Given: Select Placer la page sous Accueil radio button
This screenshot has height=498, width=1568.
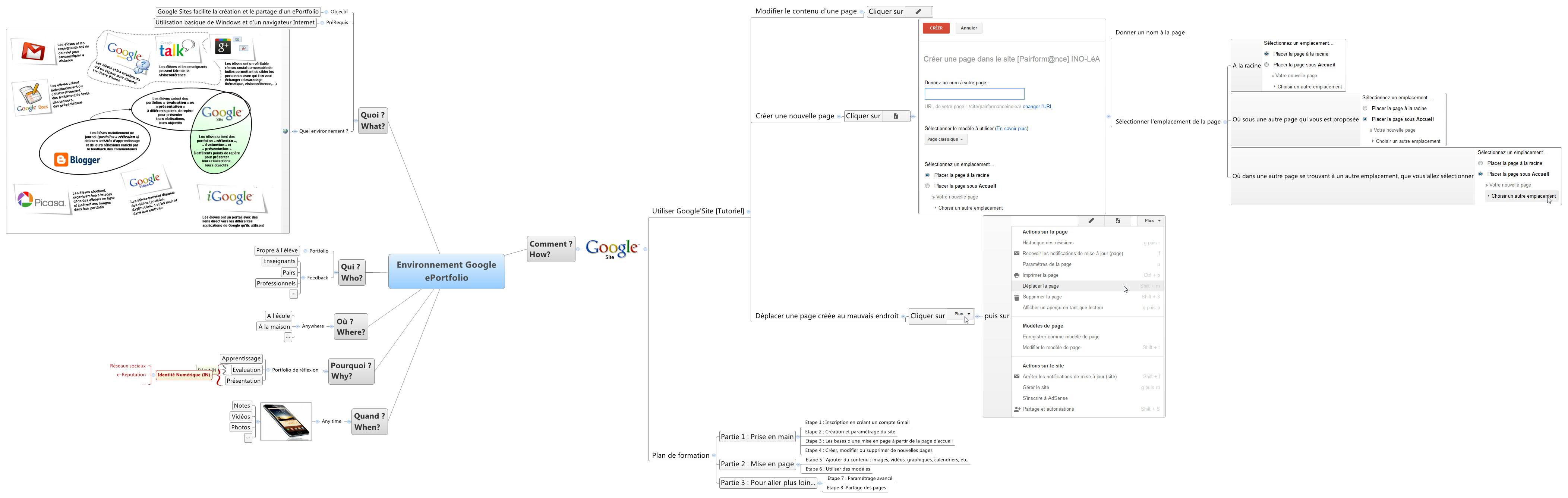Looking at the screenshot, I should click(x=928, y=186).
